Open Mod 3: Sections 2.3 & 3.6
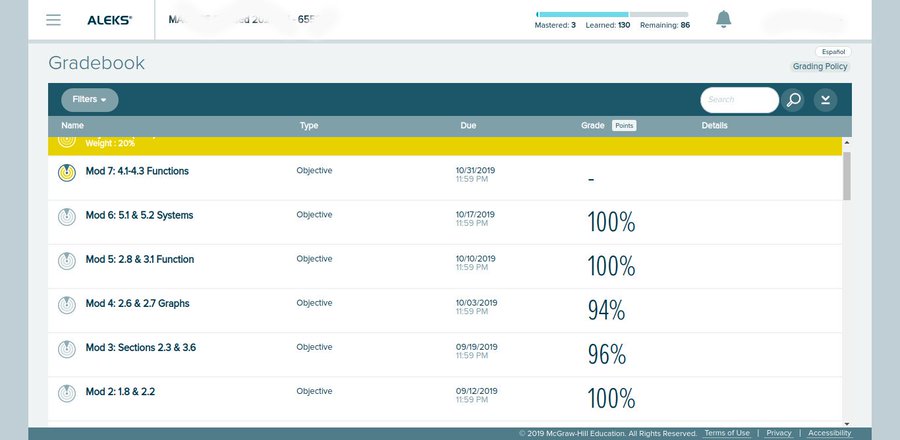 pyautogui.click(x=141, y=348)
